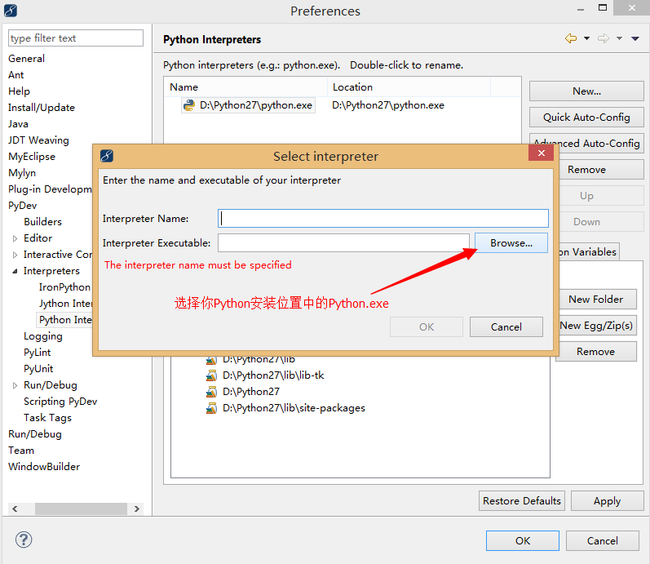
Task: Select the icon next to D:\Python27 library path
Action: pos(211,392)
